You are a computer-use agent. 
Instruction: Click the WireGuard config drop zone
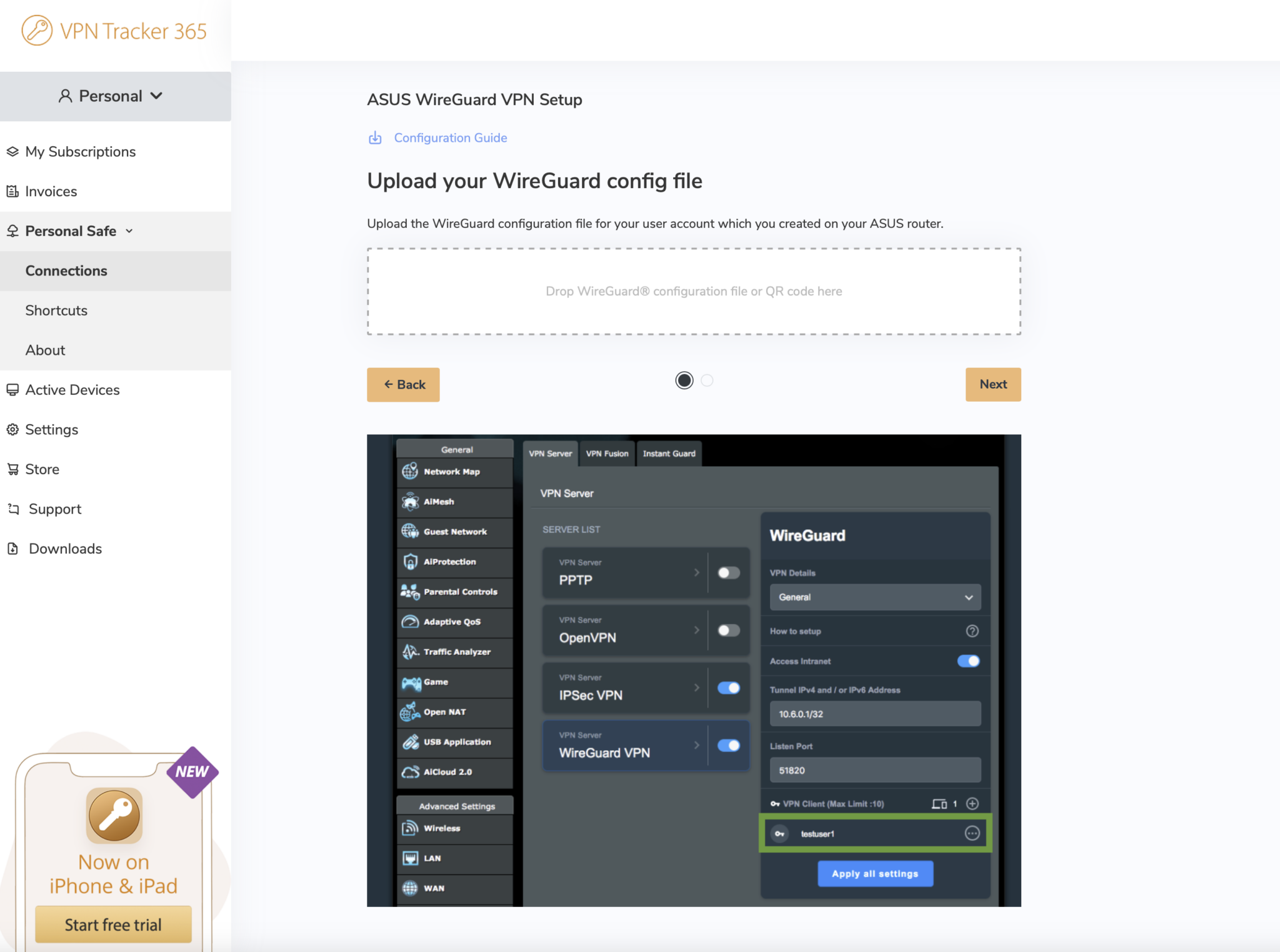694,291
